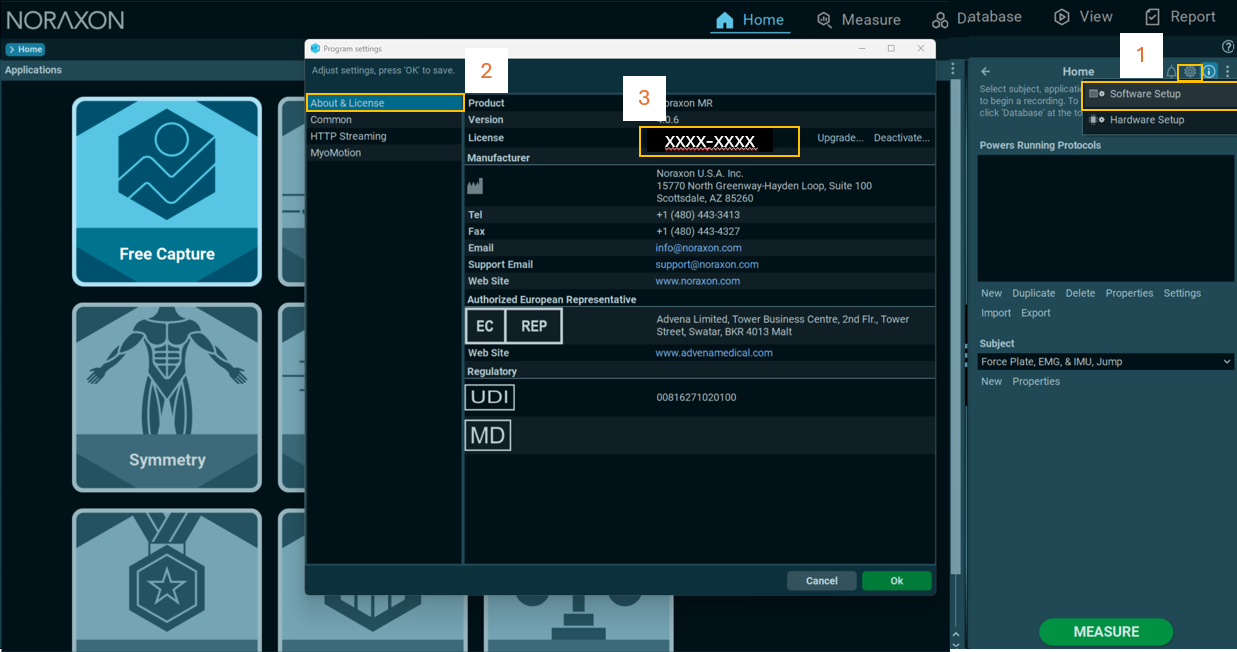Choose Software Setup from the menu
Image resolution: width=1237 pixels, height=652 pixels.
pos(1160,94)
